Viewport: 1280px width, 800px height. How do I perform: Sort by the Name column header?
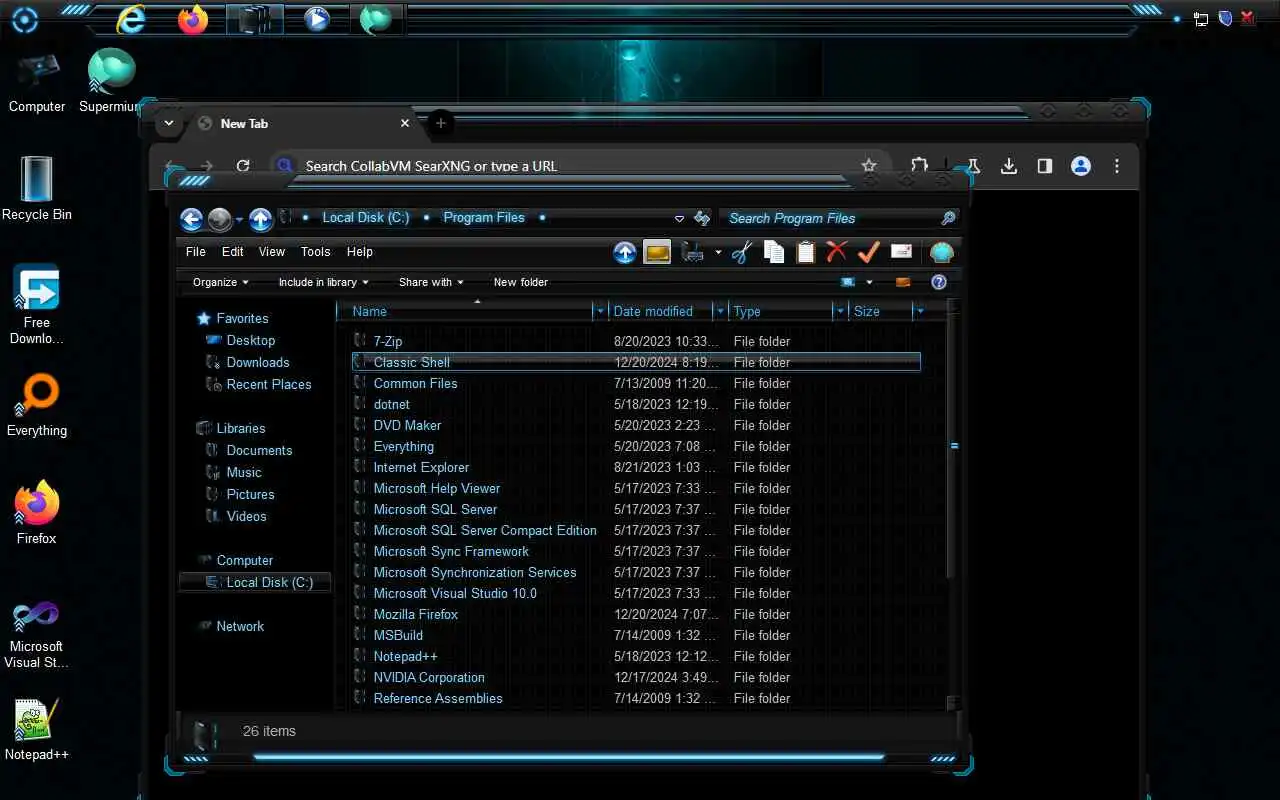pos(465,311)
